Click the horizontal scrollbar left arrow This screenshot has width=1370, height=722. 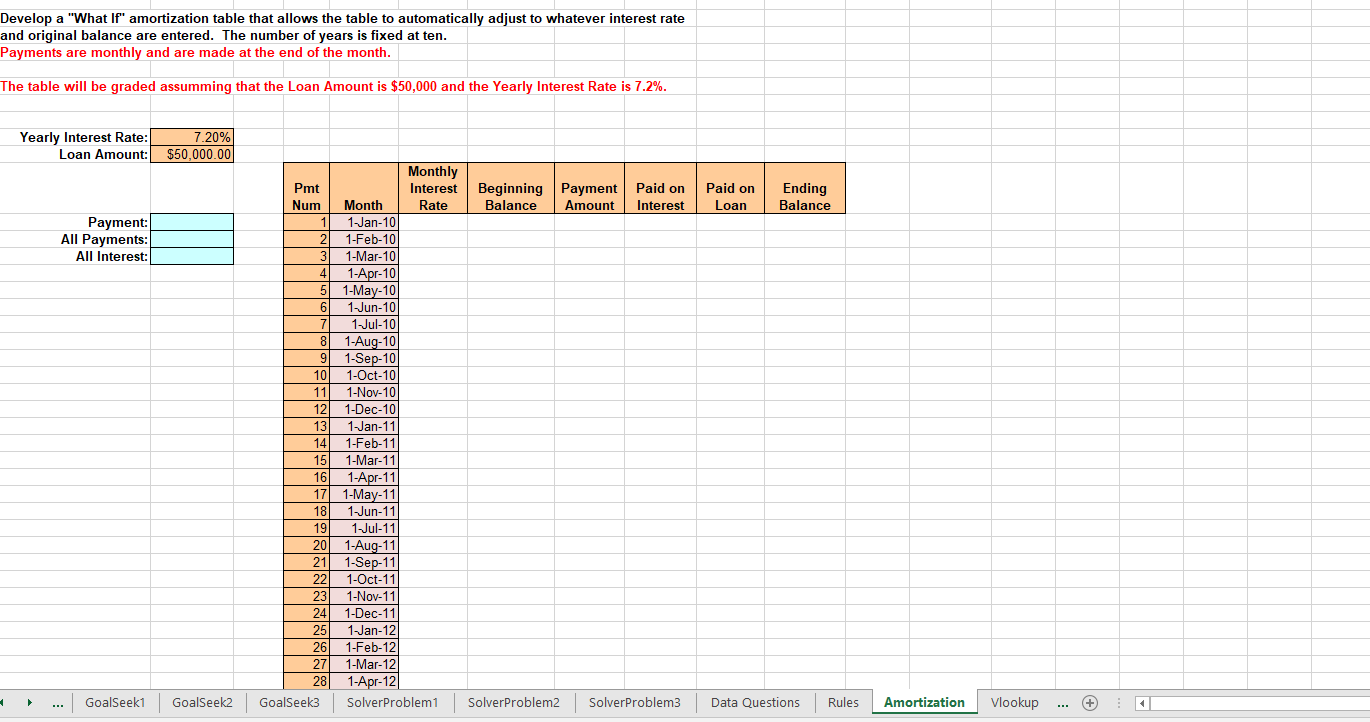pyautogui.click(x=1142, y=703)
